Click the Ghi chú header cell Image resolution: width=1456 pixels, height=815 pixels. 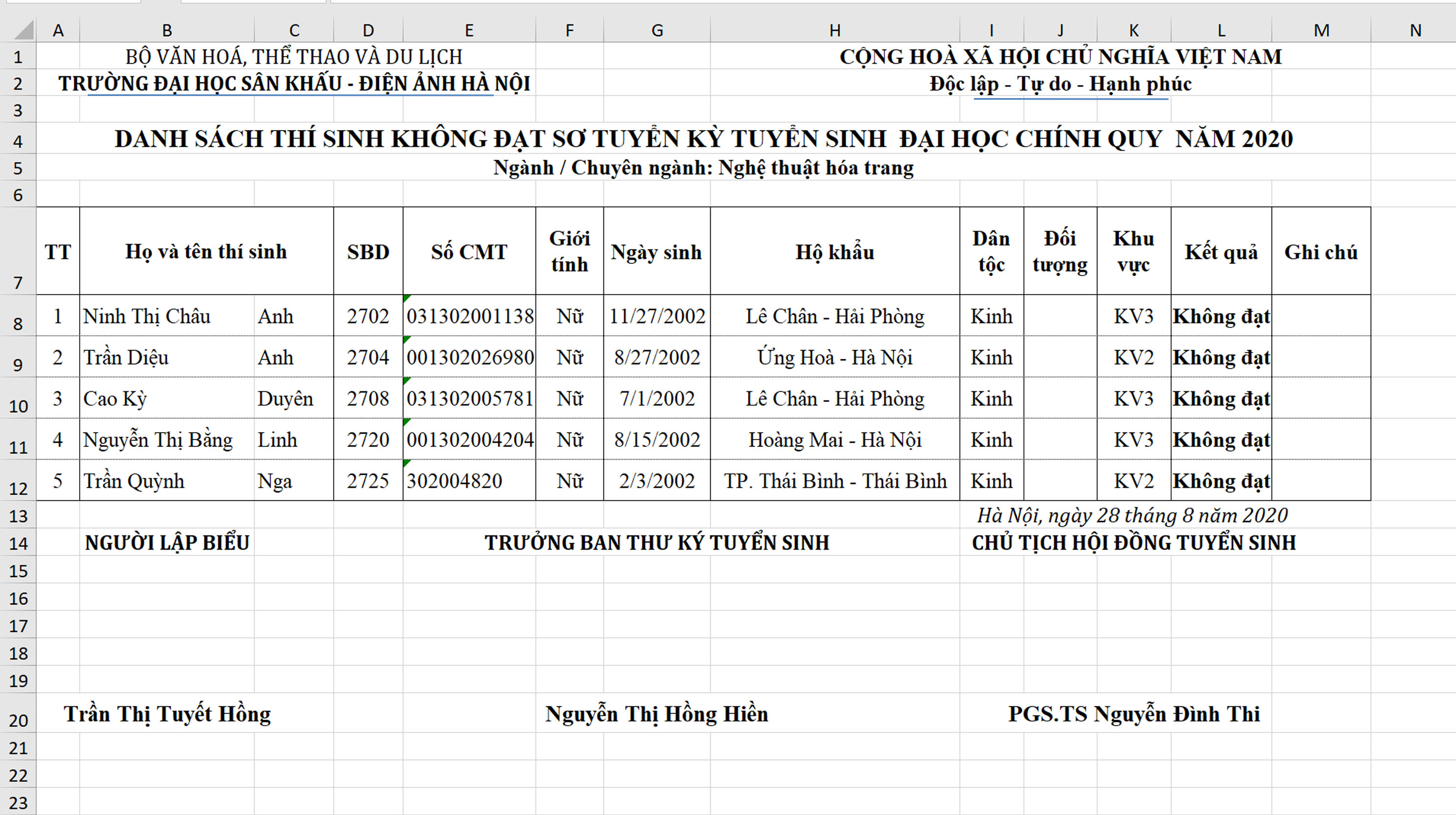(1321, 251)
